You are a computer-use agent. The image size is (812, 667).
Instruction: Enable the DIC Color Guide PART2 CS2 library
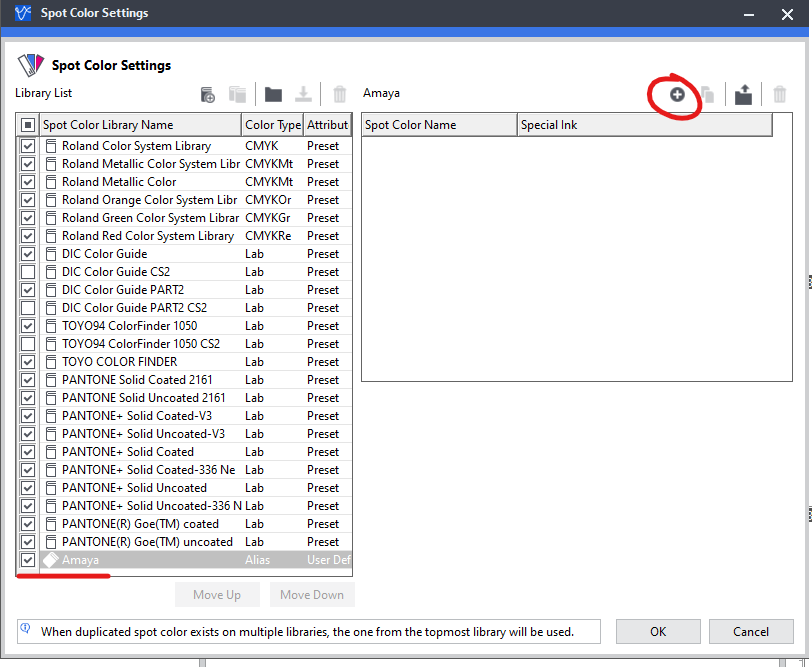click(28, 308)
